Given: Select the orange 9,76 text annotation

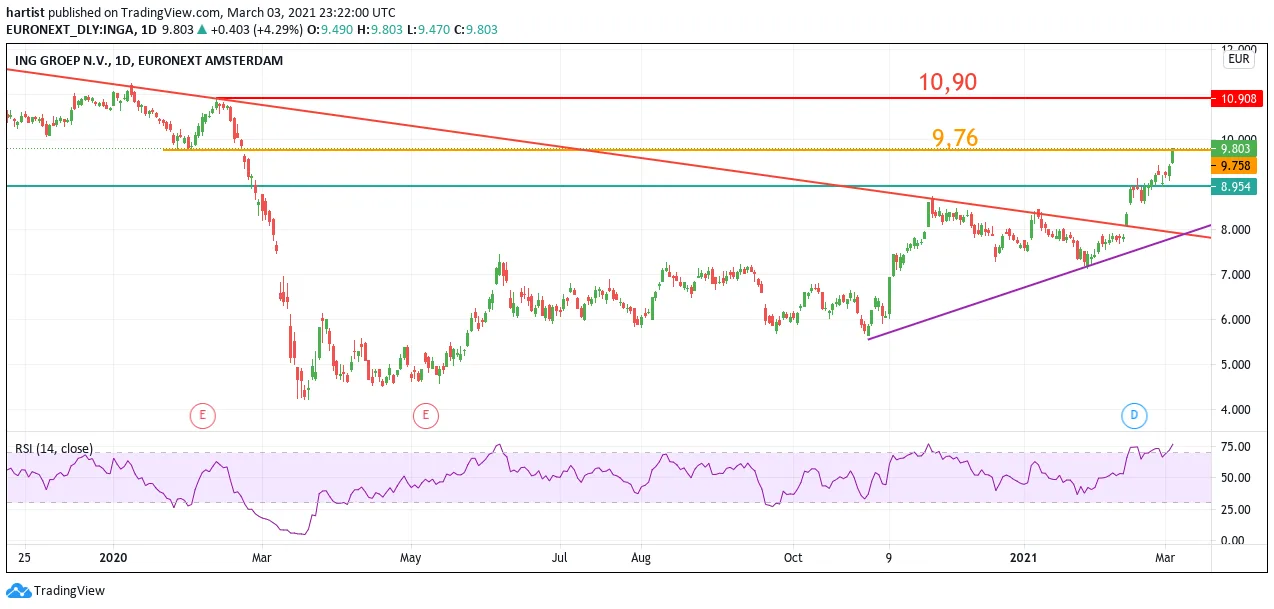Looking at the screenshot, I should point(955,138).
